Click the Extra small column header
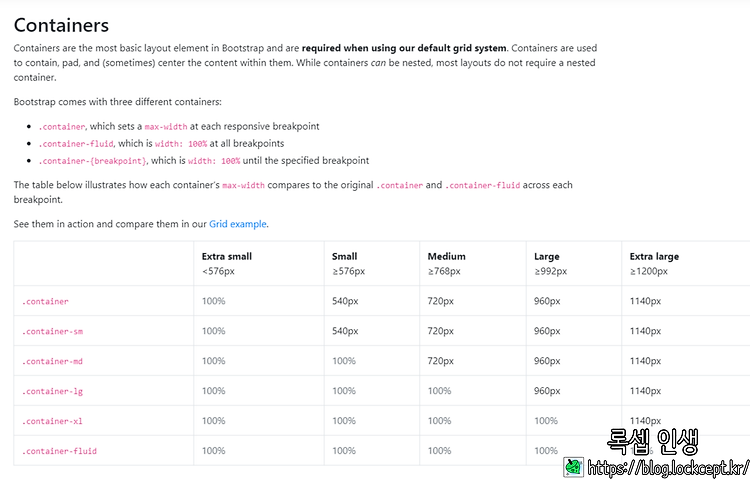This screenshot has height=479, width=750. coord(227,256)
